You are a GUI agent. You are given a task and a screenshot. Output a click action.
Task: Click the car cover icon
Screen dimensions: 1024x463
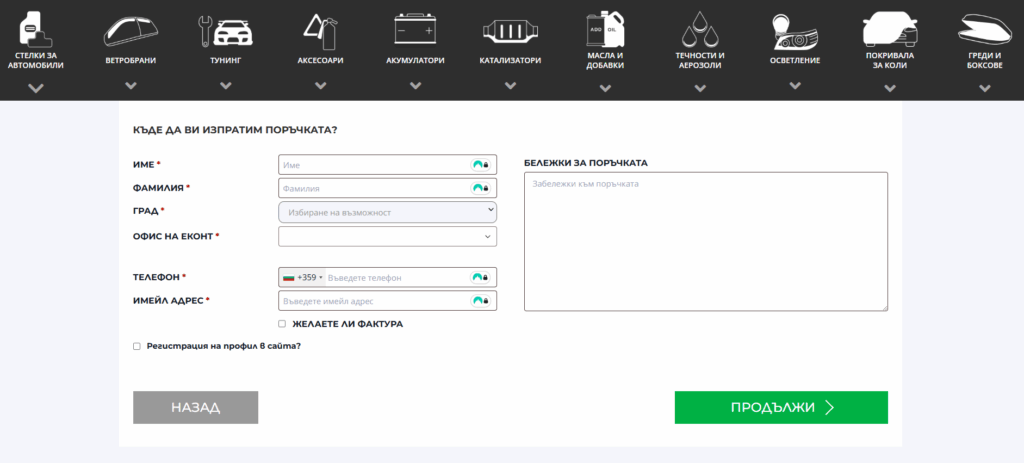pyautogui.click(x=890, y=28)
